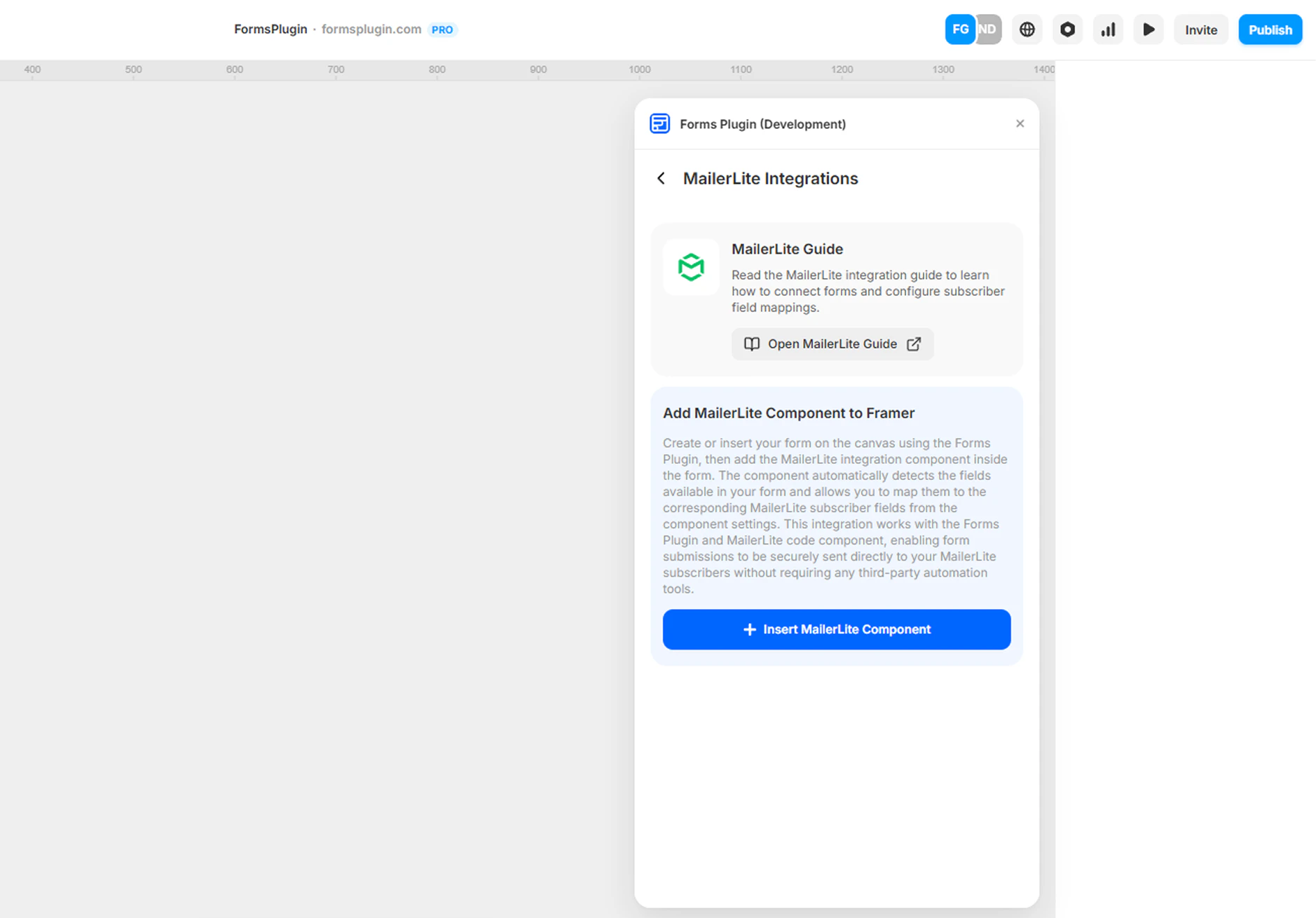Image resolution: width=1316 pixels, height=918 pixels.
Task: Open the globe site settings icon
Action: click(x=1027, y=29)
